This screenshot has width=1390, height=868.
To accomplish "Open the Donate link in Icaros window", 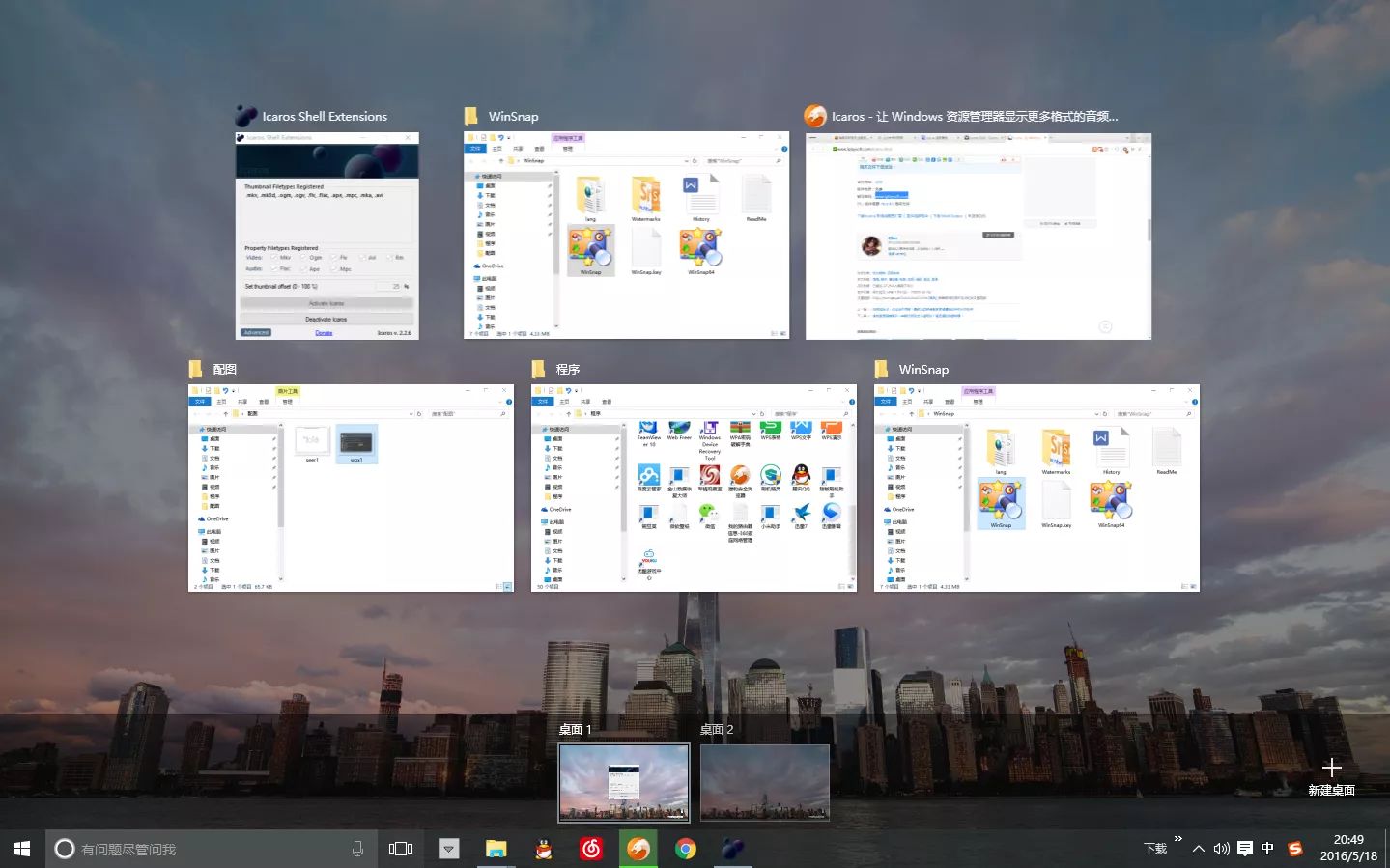I will click(324, 333).
